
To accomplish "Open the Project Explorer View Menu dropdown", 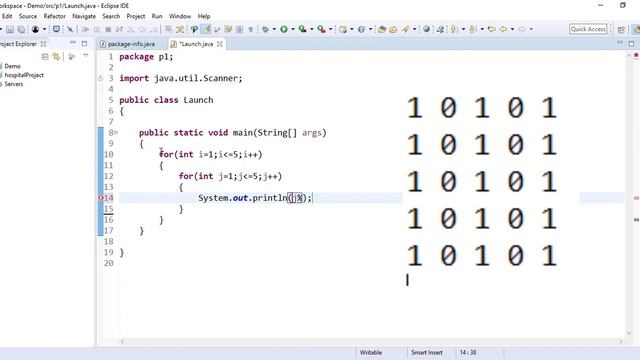I will pos(85,56).
